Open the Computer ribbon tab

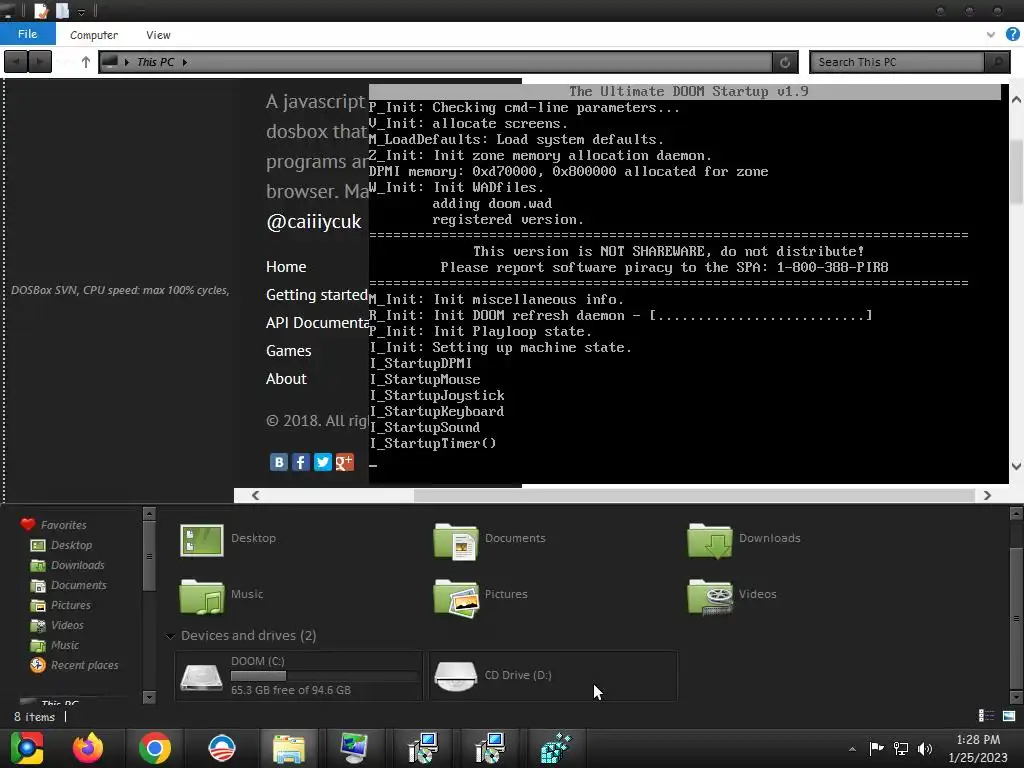(94, 35)
